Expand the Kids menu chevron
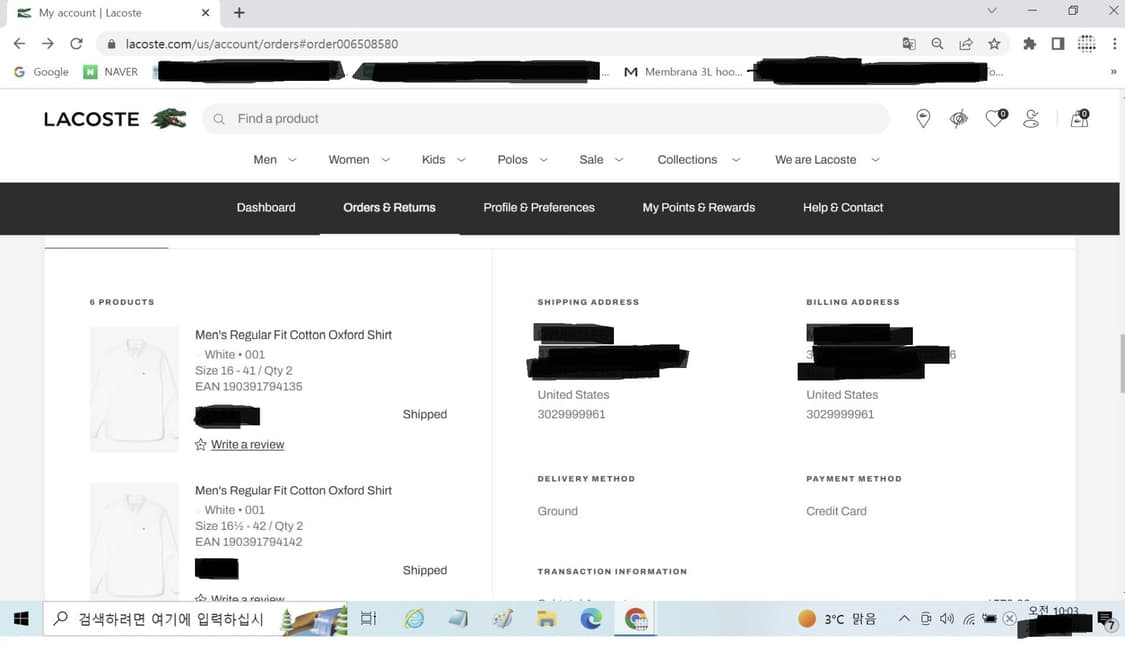Screen dimensions: 1125x664 [x=461, y=160]
